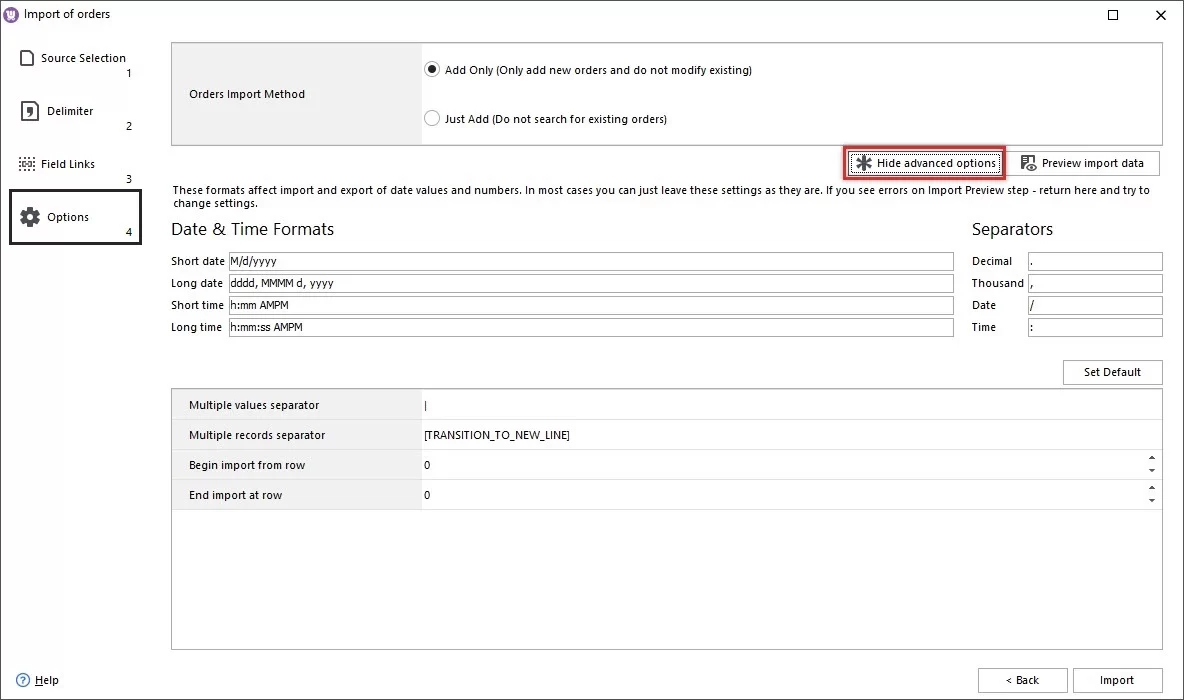The image size is (1184, 700).
Task: Select the Multiple values separator field
Action: point(700,405)
